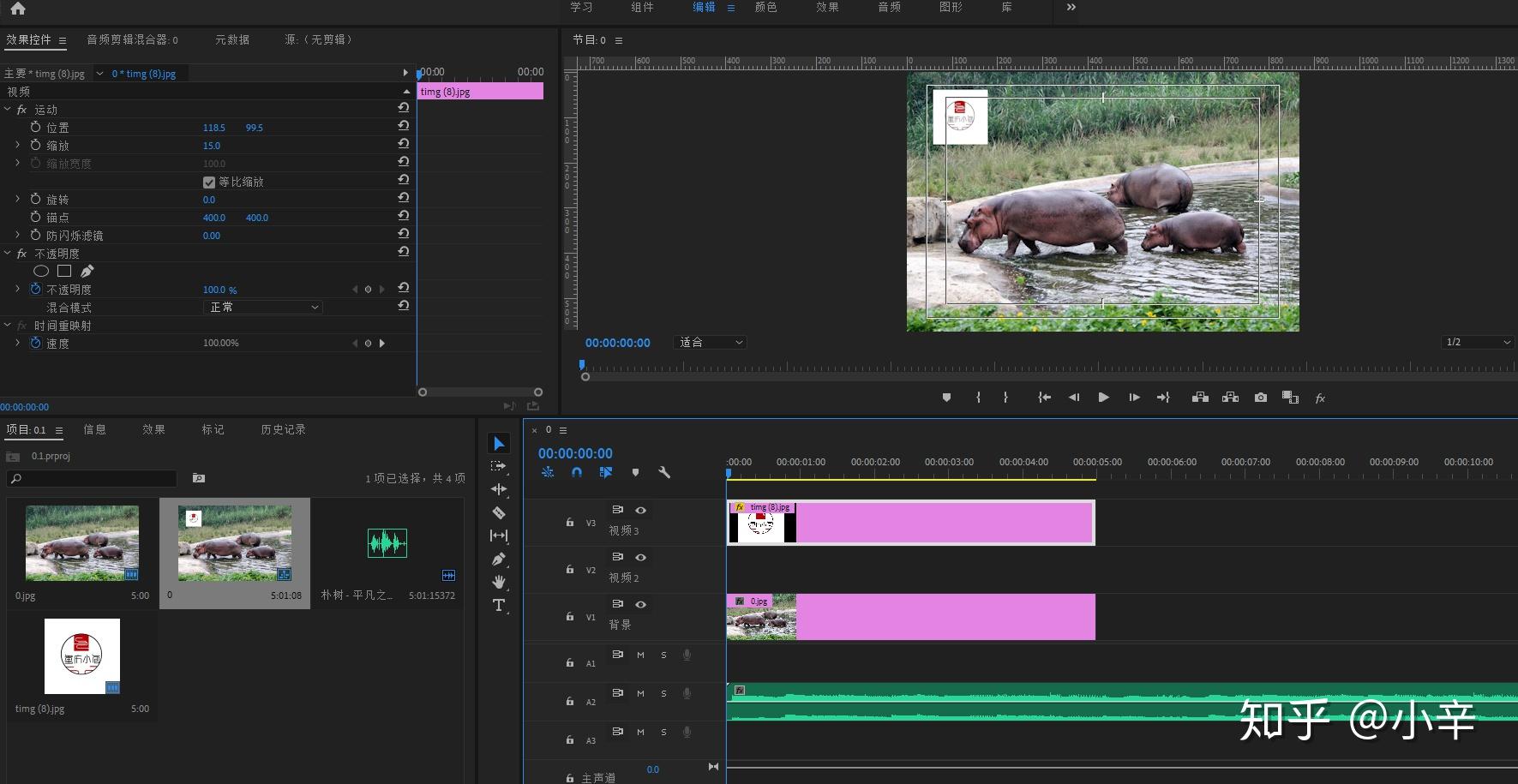Viewport: 1518px width, 784px height.
Task: Open 混合模式 blend mode dropdown
Action: (x=263, y=307)
